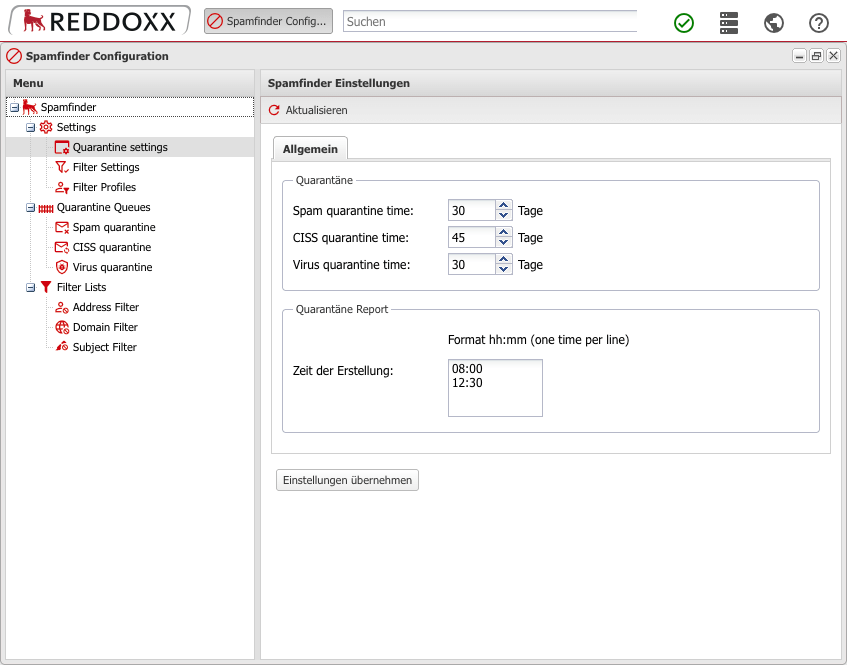Click the CISS quarantine envelope icon
The height and width of the screenshot is (665, 847).
62,247
